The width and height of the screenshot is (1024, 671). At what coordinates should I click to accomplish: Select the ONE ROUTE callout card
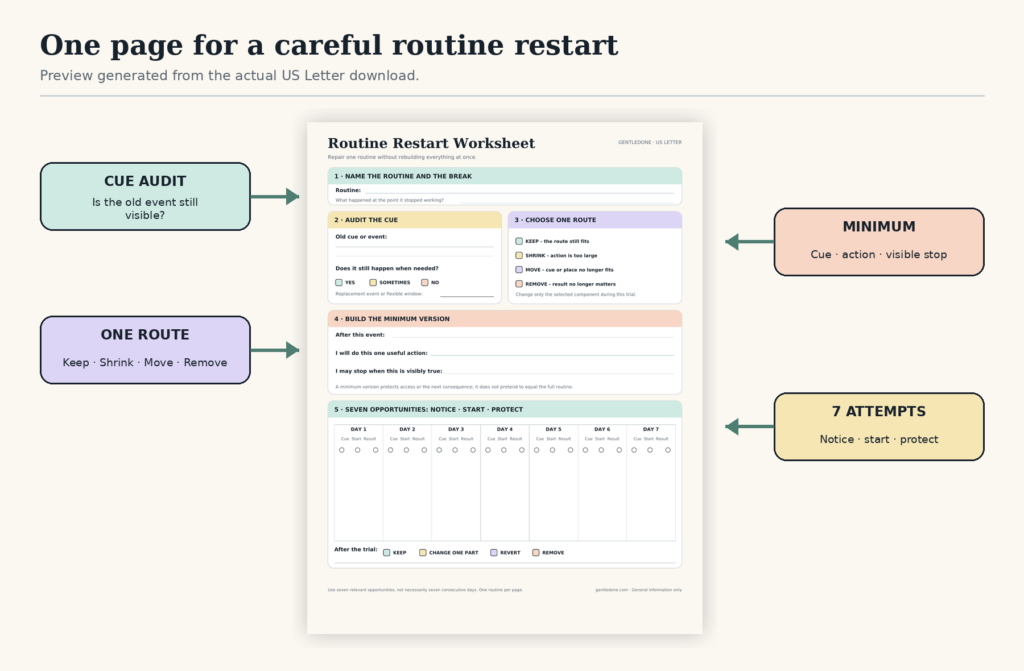pos(145,350)
